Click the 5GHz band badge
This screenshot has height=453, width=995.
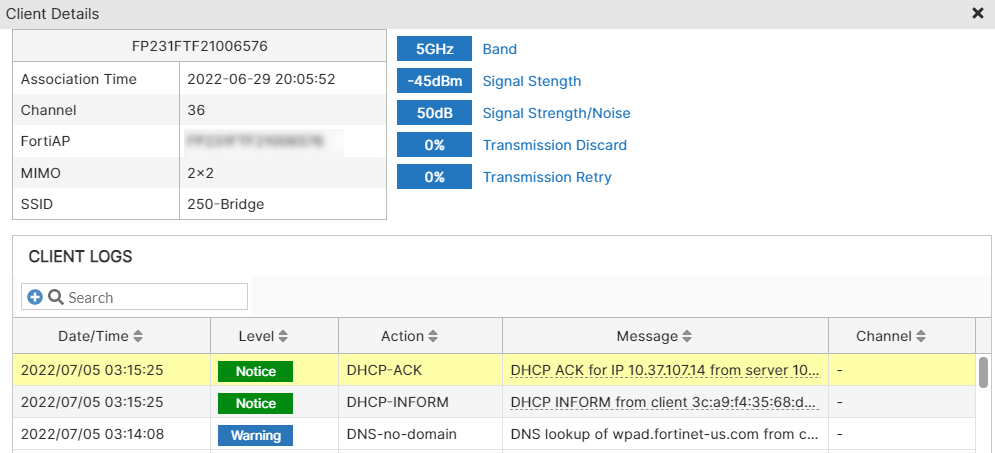pyautogui.click(x=434, y=49)
